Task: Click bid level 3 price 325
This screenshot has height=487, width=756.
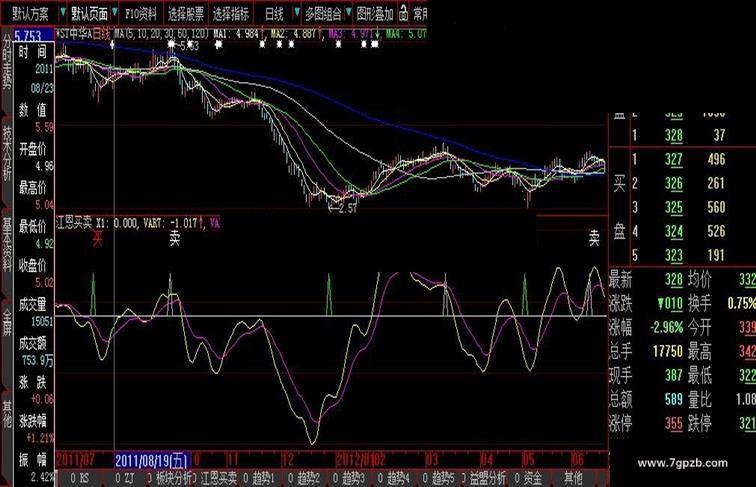Action: [674, 208]
